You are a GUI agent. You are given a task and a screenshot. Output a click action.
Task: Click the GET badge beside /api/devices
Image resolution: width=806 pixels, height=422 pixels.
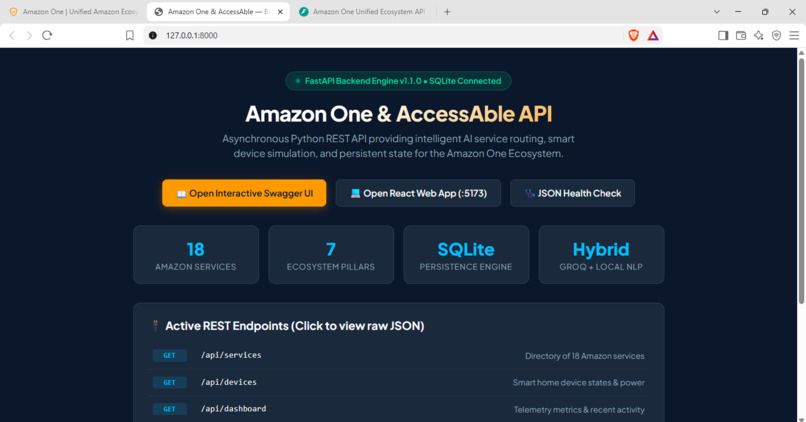[x=170, y=382]
